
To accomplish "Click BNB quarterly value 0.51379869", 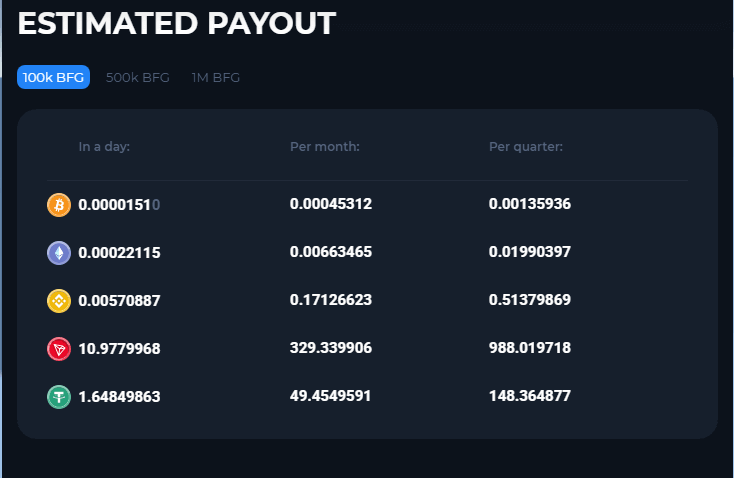I will [530, 300].
